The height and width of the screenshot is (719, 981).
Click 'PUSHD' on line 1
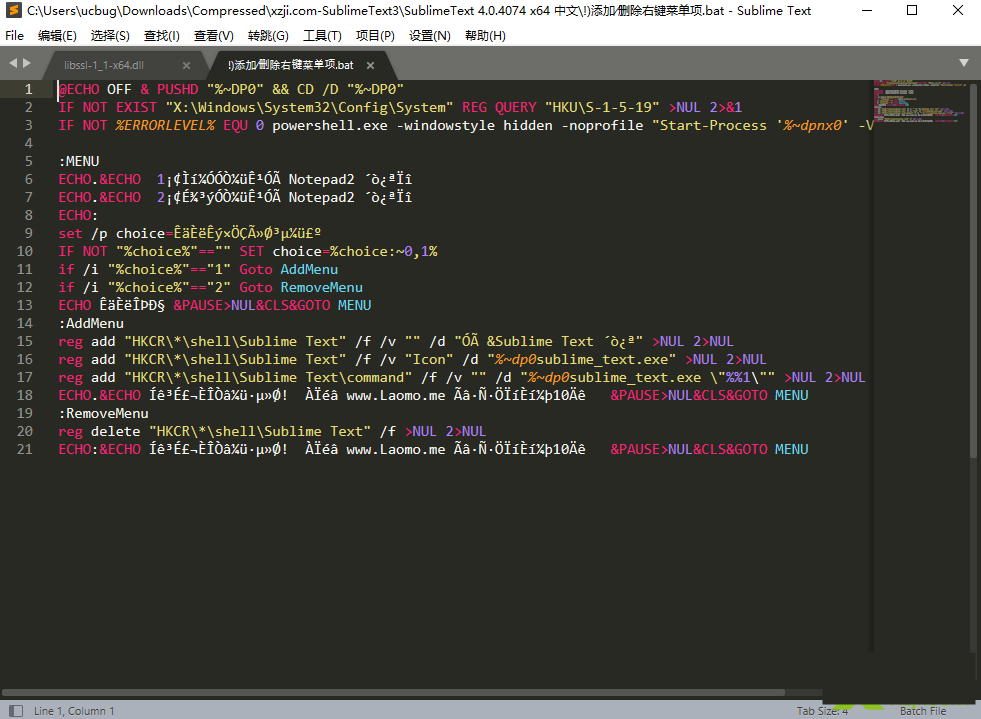[178, 89]
